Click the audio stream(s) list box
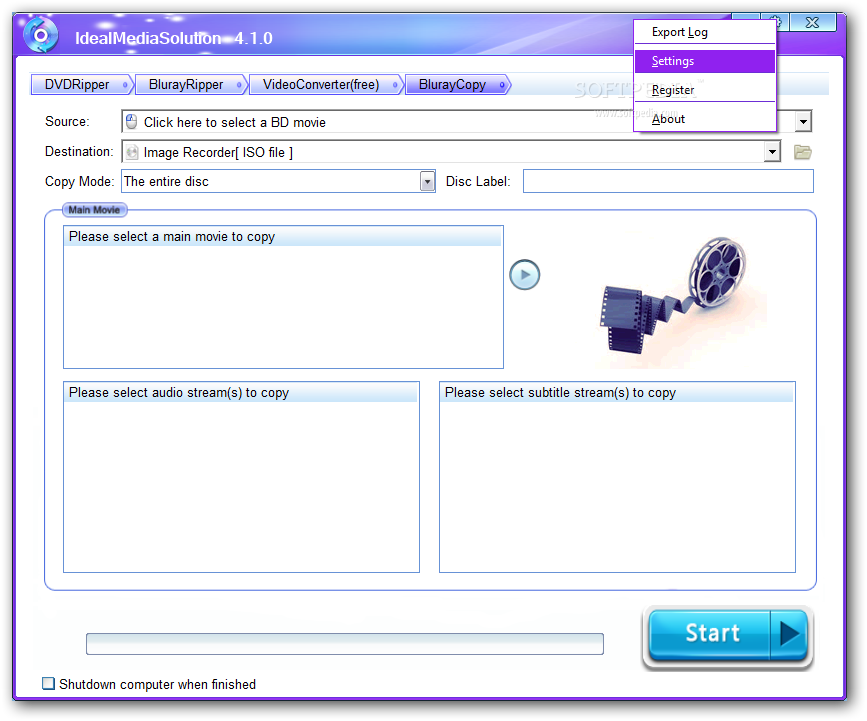Viewport: 867px width, 721px height. tap(241, 477)
